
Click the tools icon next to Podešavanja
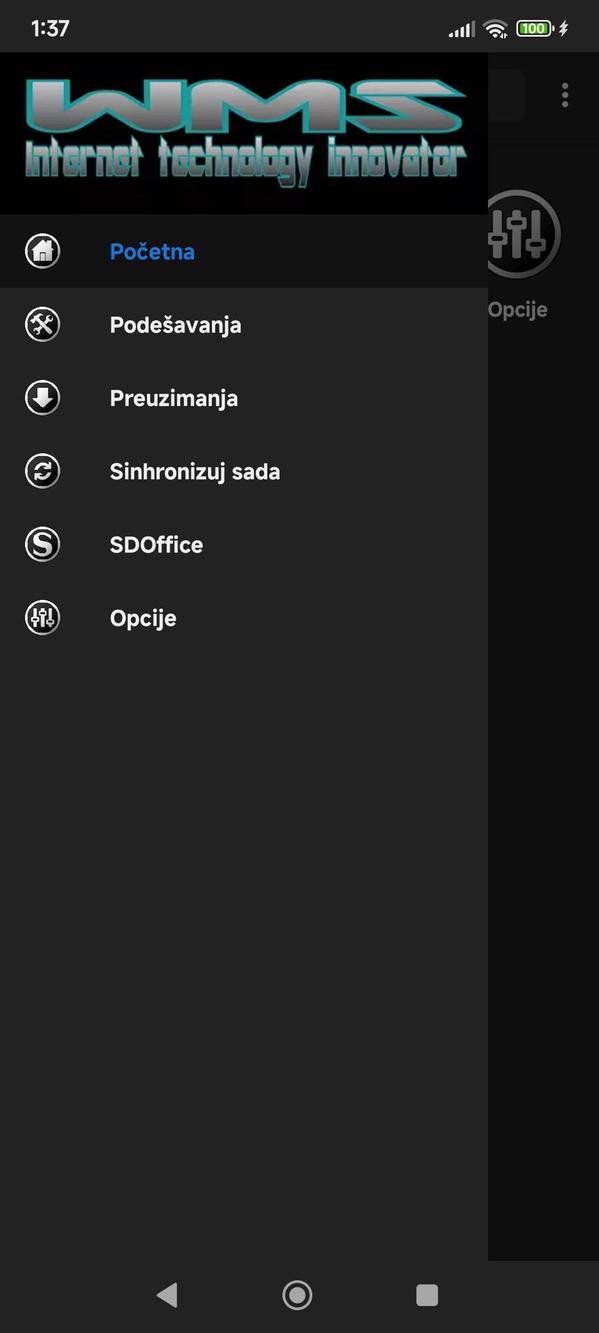tap(42, 324)
